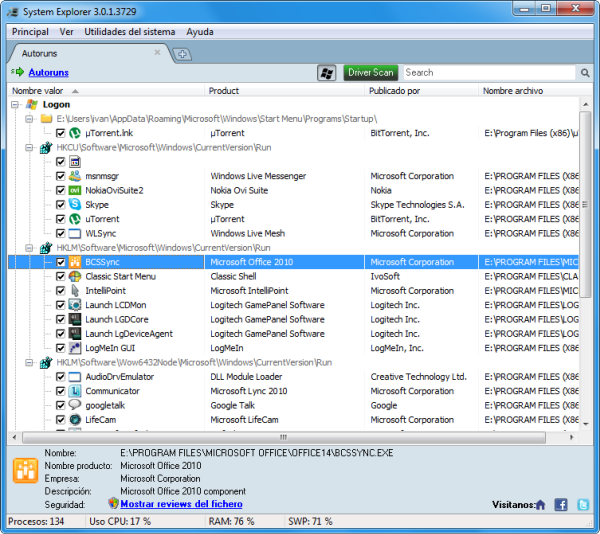Click the Search input field

click(489, 73)
